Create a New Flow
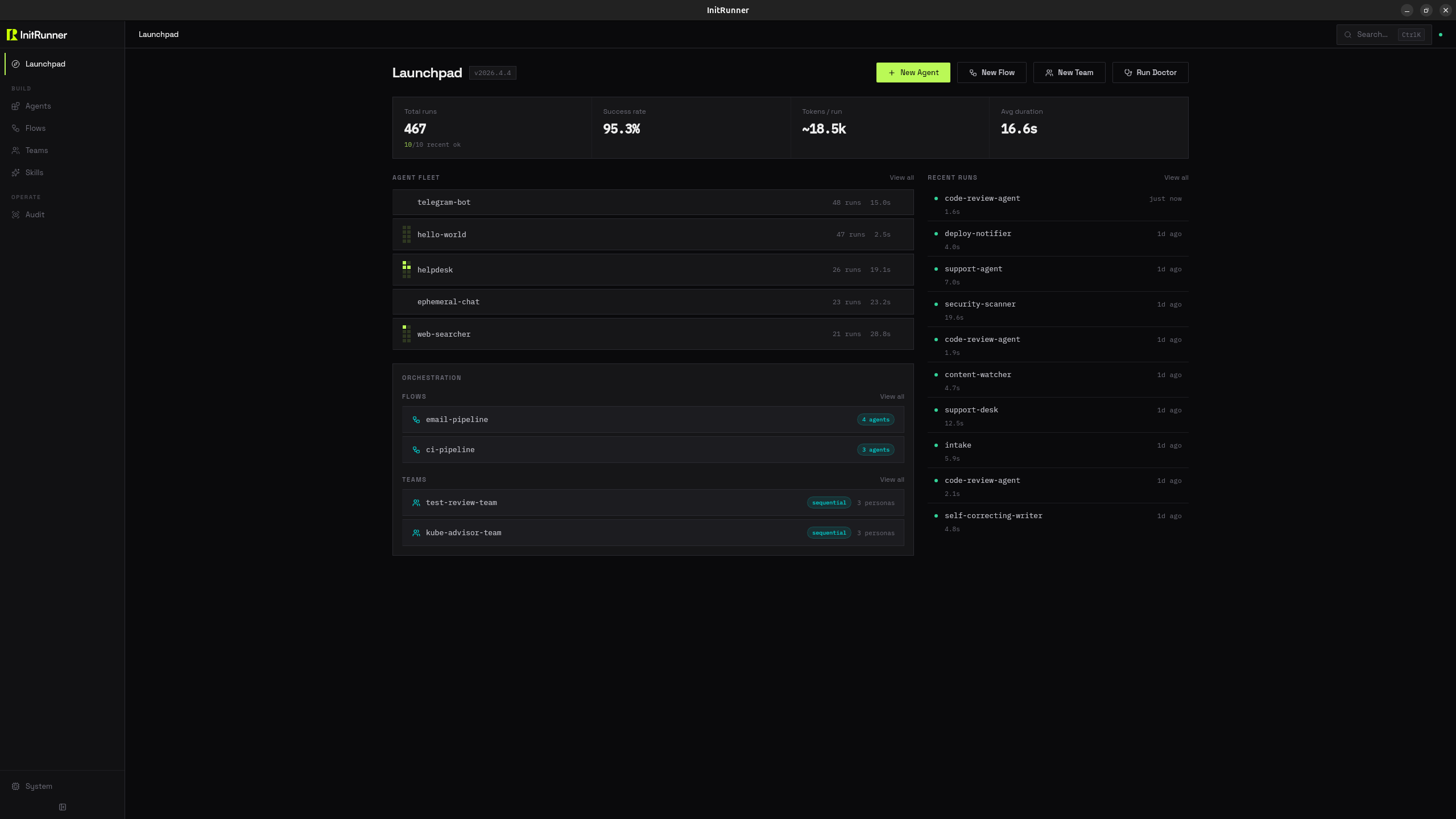 click(992, 73)
